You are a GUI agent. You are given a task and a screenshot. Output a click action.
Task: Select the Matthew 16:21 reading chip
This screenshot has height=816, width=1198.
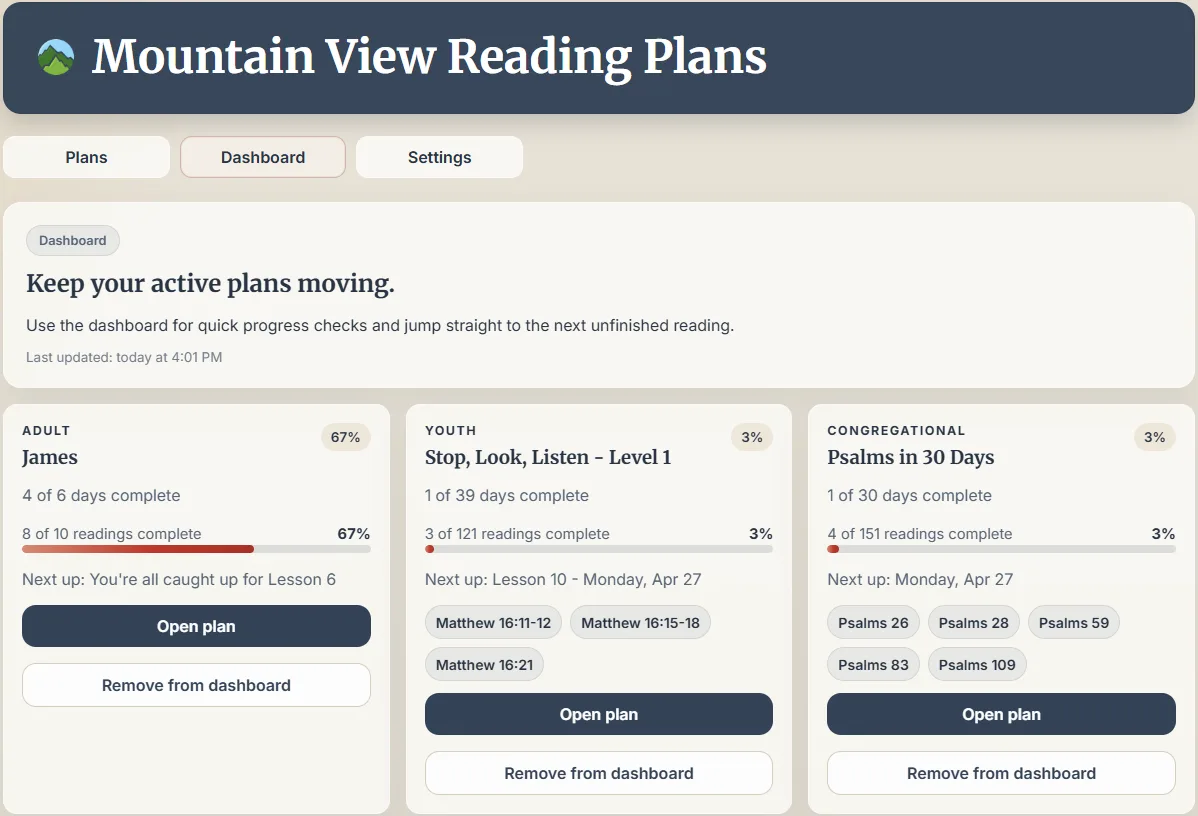click(484, 664)
